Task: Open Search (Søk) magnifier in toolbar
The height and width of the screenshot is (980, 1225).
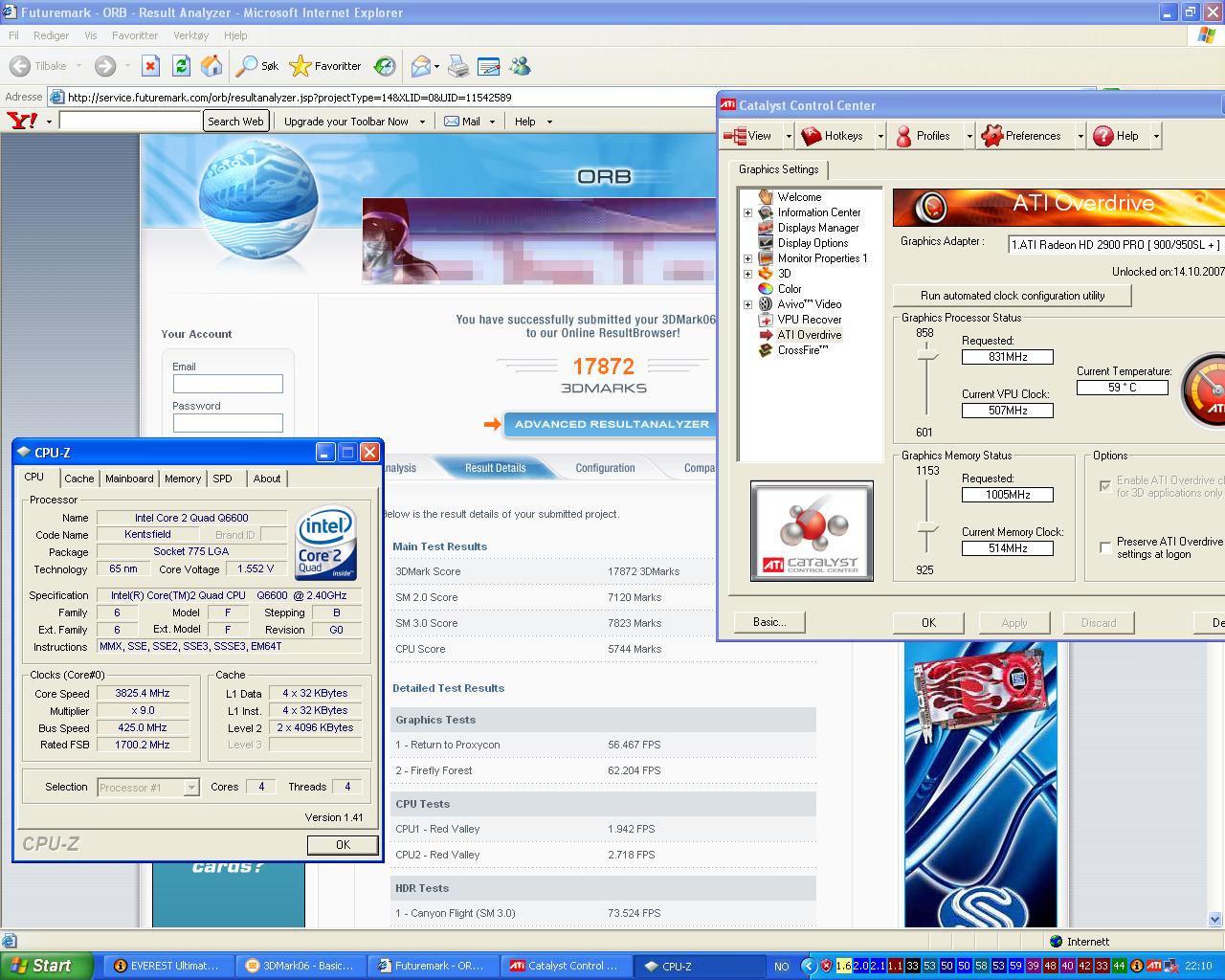Action: pyautogui.click(x=257, y=66)
